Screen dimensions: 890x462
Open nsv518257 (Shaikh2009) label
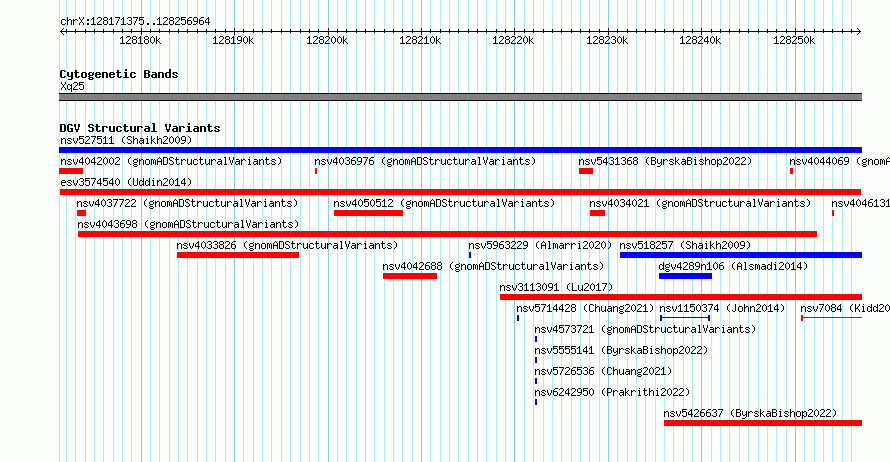point(685,245)
